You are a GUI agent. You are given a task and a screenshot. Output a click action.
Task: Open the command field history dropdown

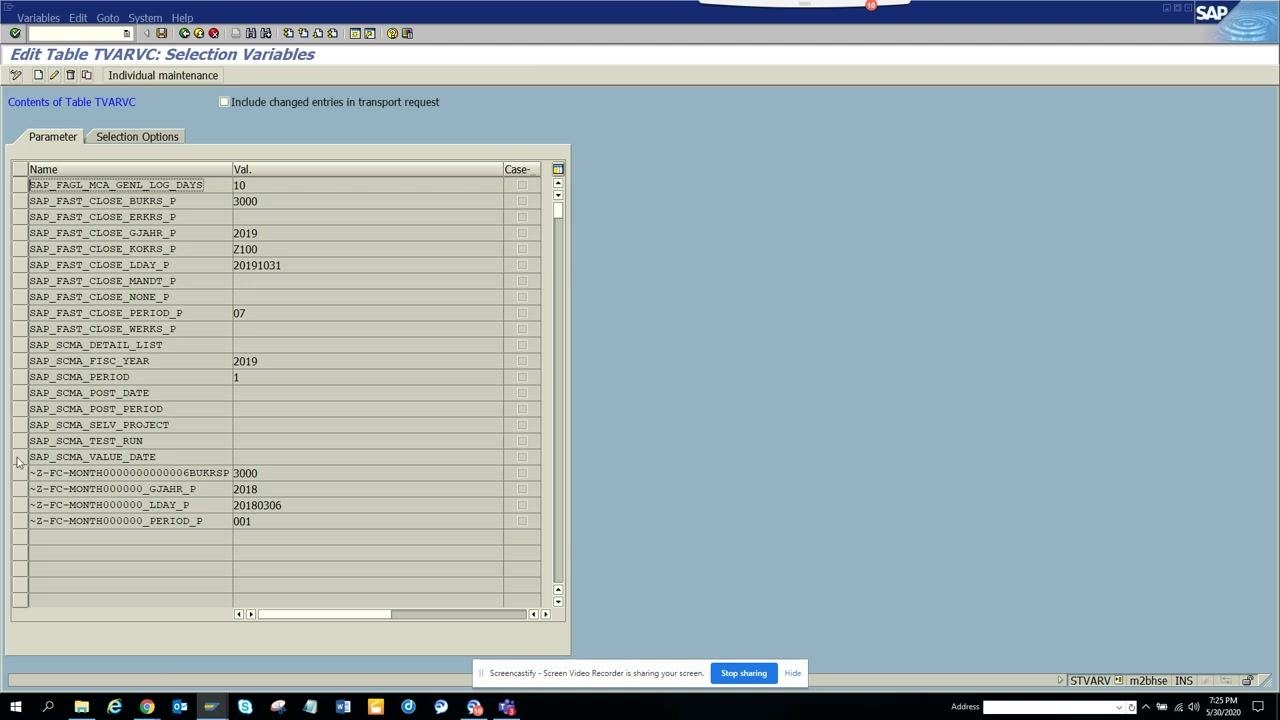(126, 33)
